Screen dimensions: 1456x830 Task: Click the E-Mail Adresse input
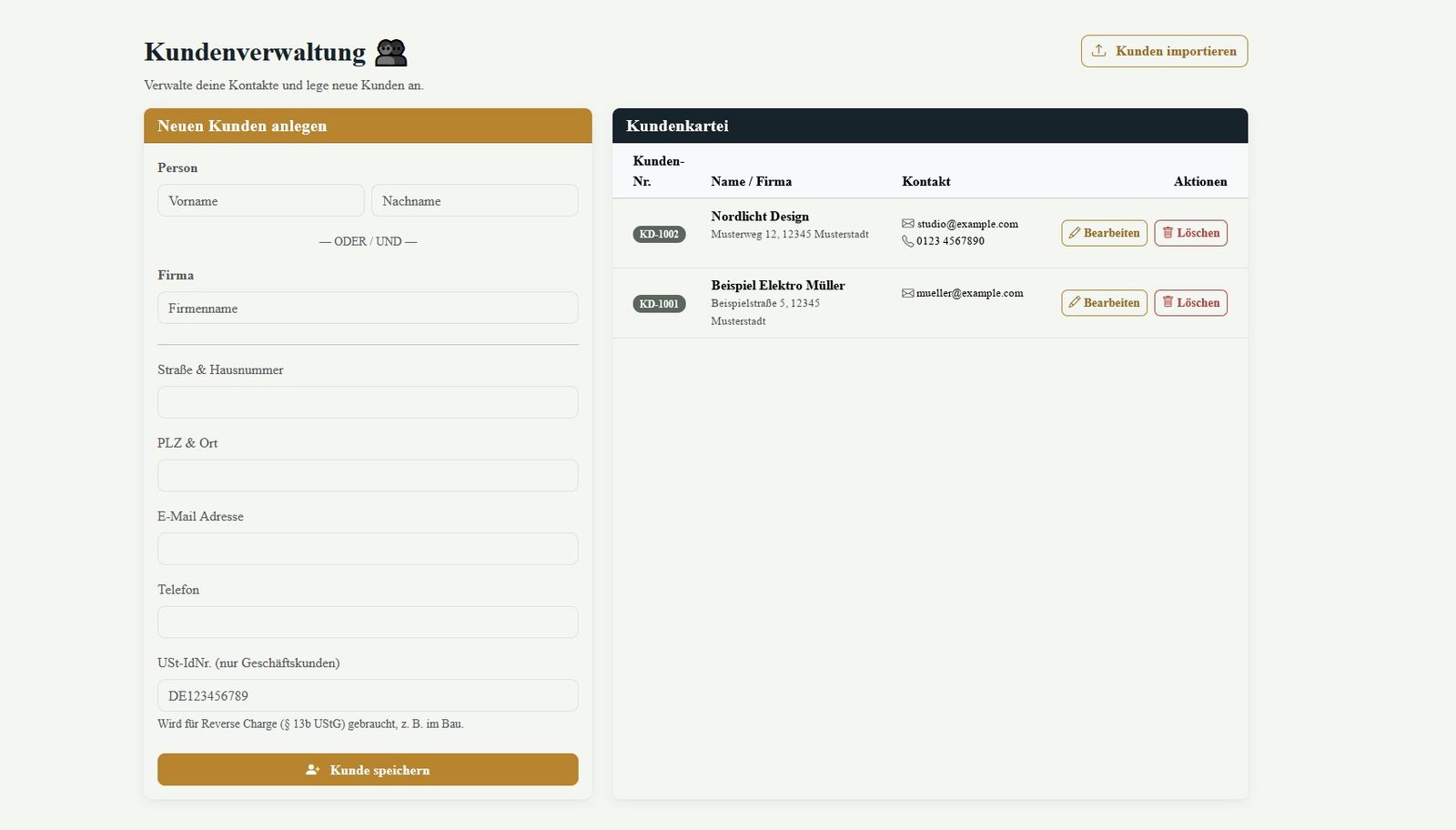coord(368,549)
